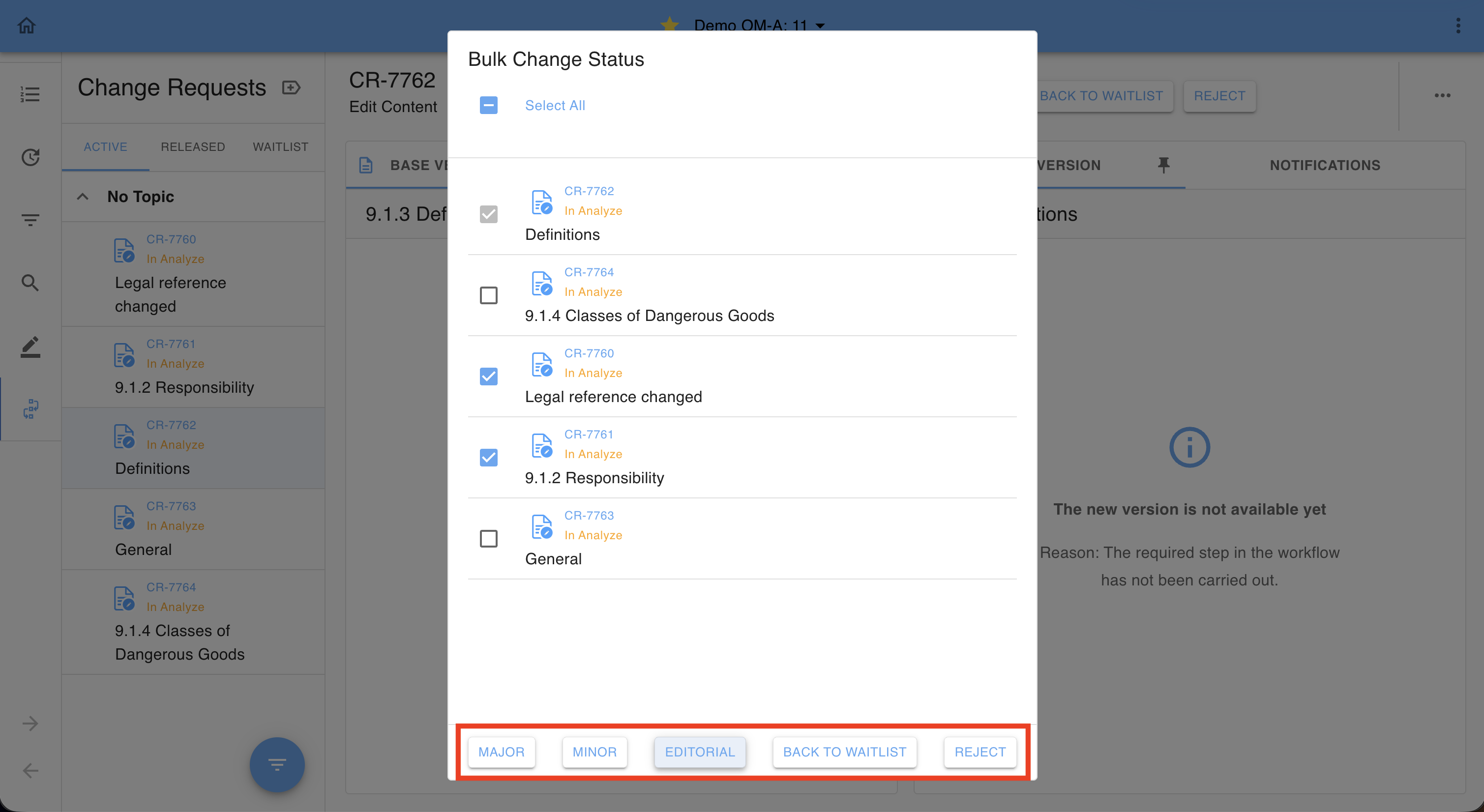Toggle the Select All checkbox
Screen dimensions: 1484x812
point(489,105)
